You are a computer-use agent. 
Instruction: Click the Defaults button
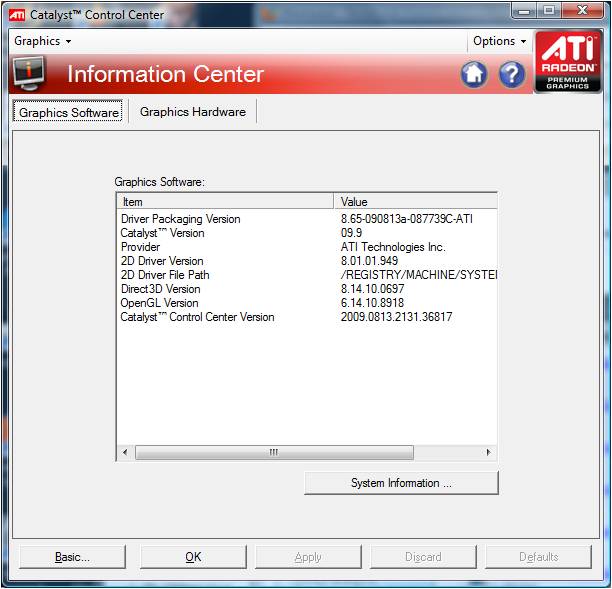point(538,557)
